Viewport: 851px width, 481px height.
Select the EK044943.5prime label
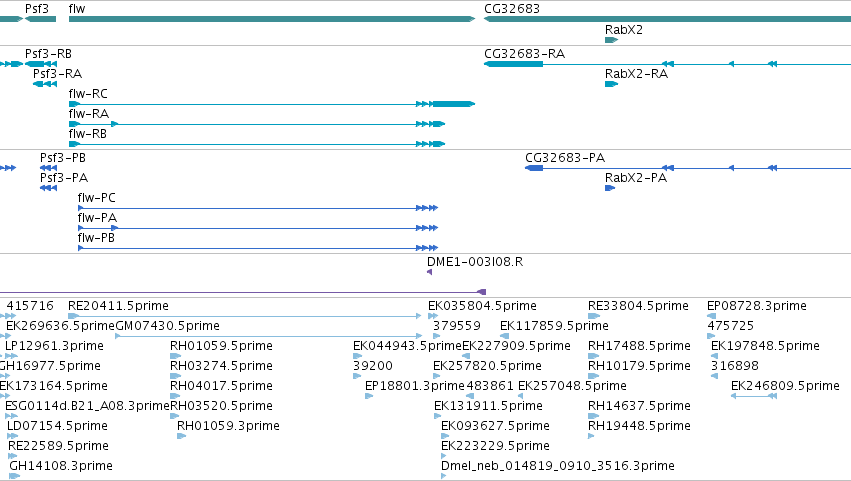coord(407,346)
